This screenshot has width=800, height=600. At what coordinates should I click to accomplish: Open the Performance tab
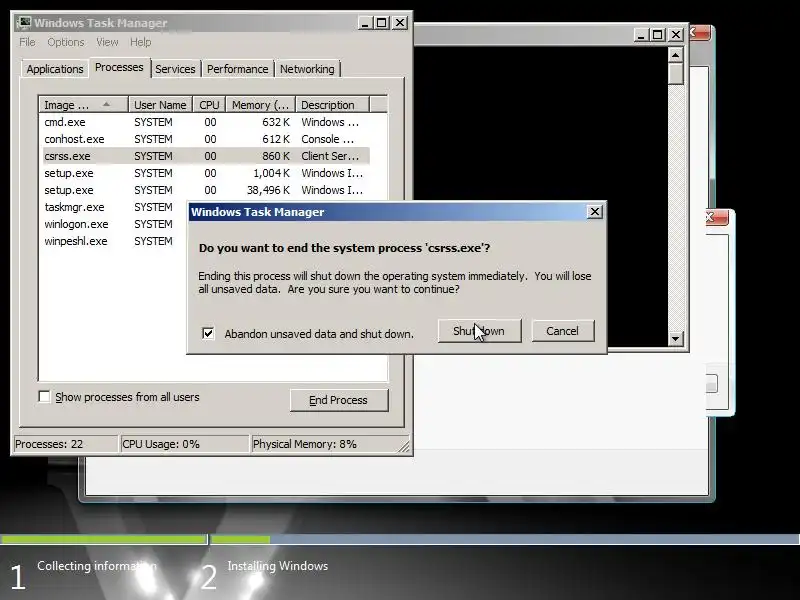(238, 69)
